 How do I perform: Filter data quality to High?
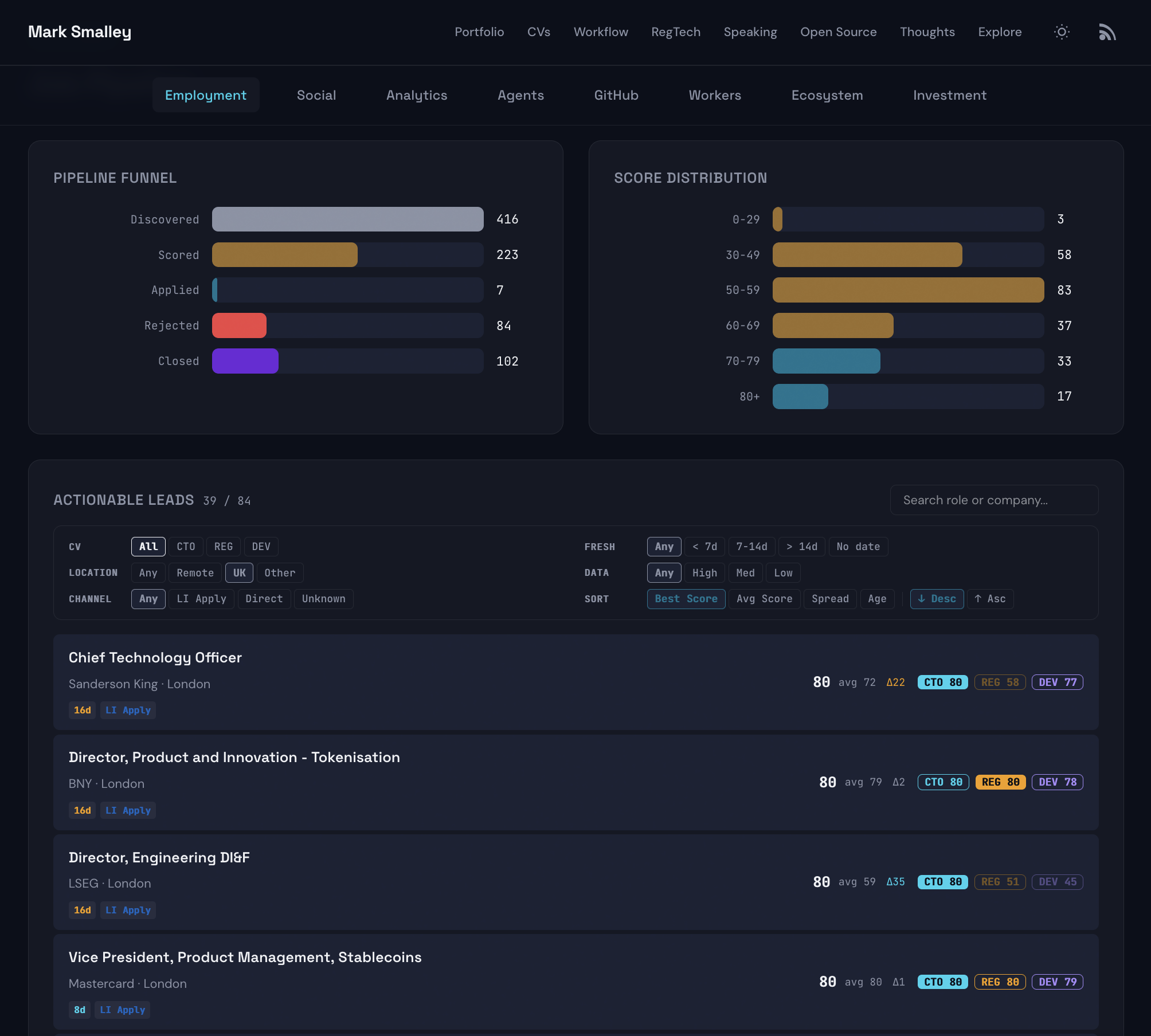point(705,573)
